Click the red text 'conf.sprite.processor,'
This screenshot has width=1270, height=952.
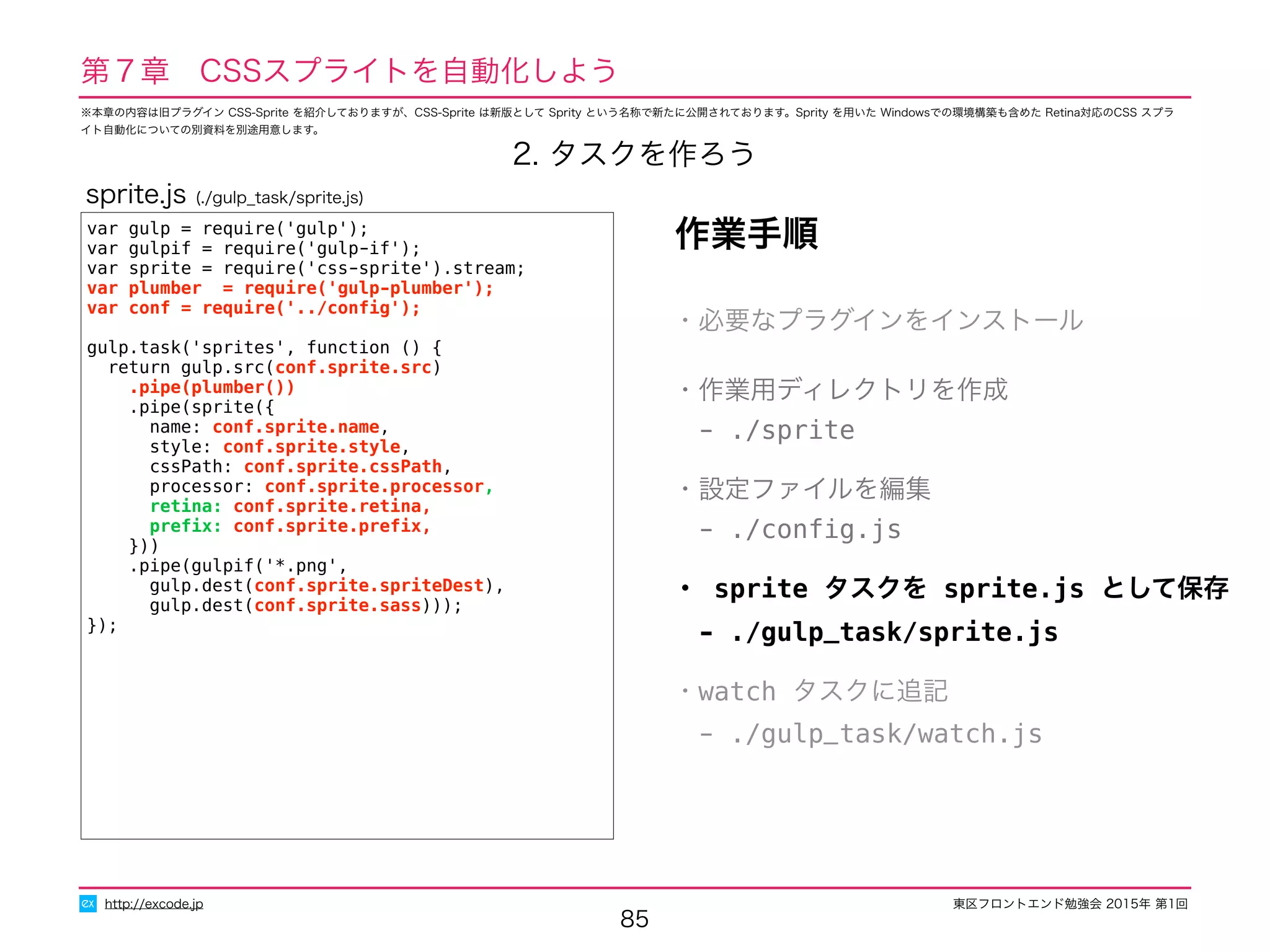coord(379,487)
